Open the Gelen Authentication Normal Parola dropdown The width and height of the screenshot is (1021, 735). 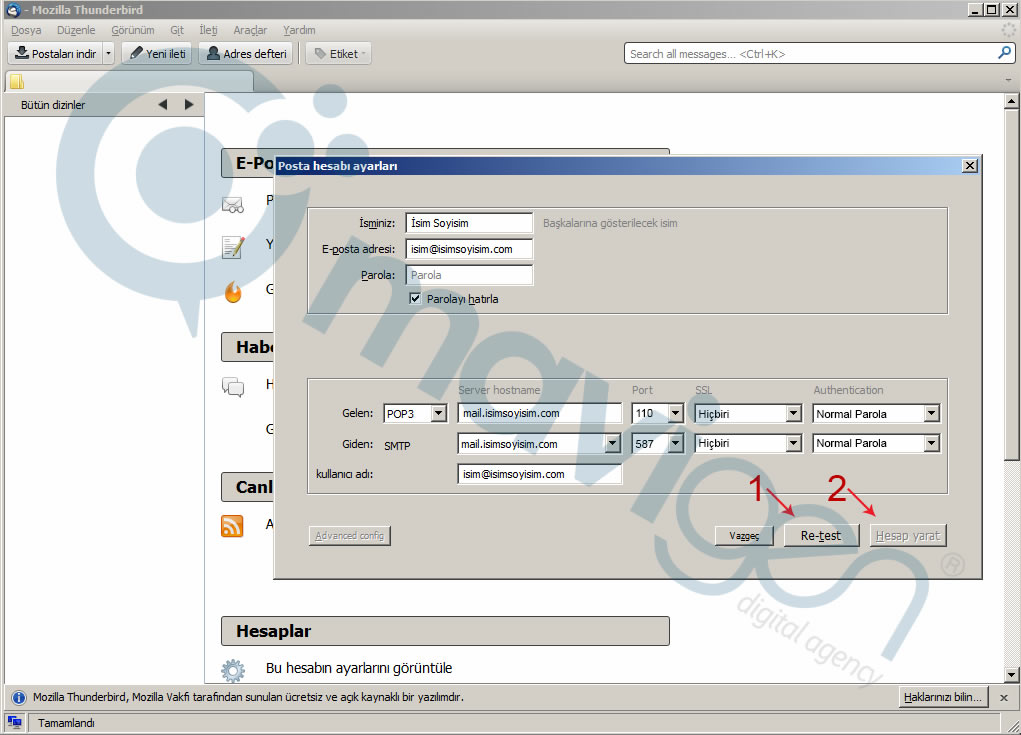[x=876, y=413]
